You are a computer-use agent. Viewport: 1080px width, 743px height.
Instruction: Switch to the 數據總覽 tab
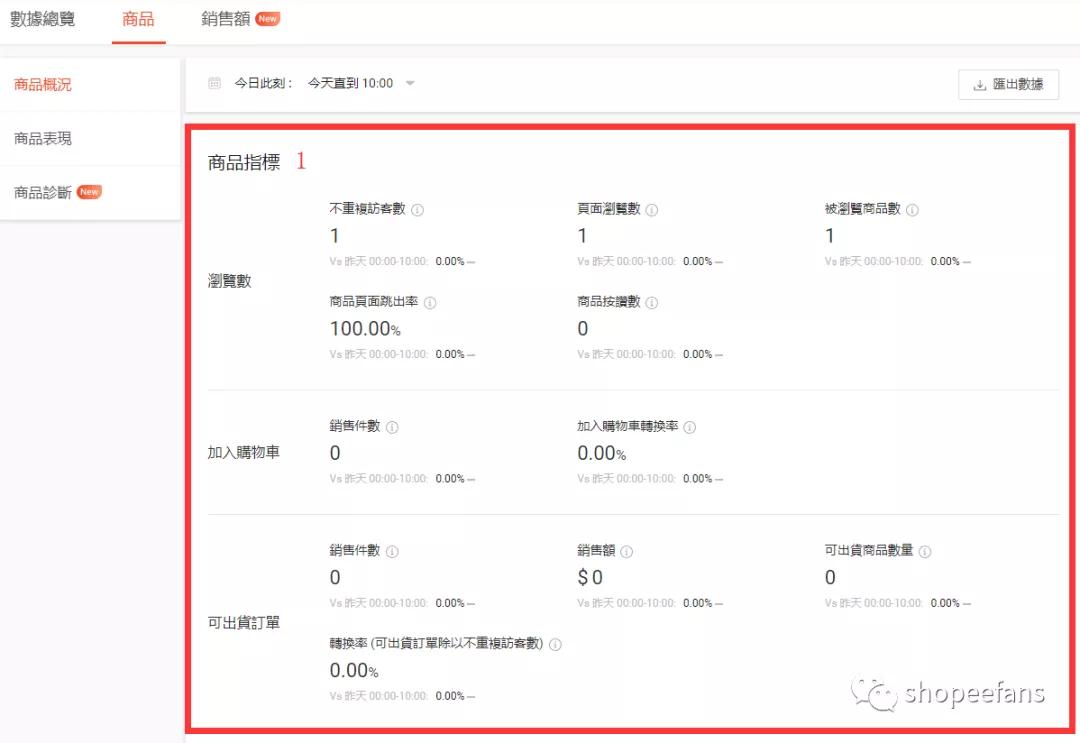41,18
